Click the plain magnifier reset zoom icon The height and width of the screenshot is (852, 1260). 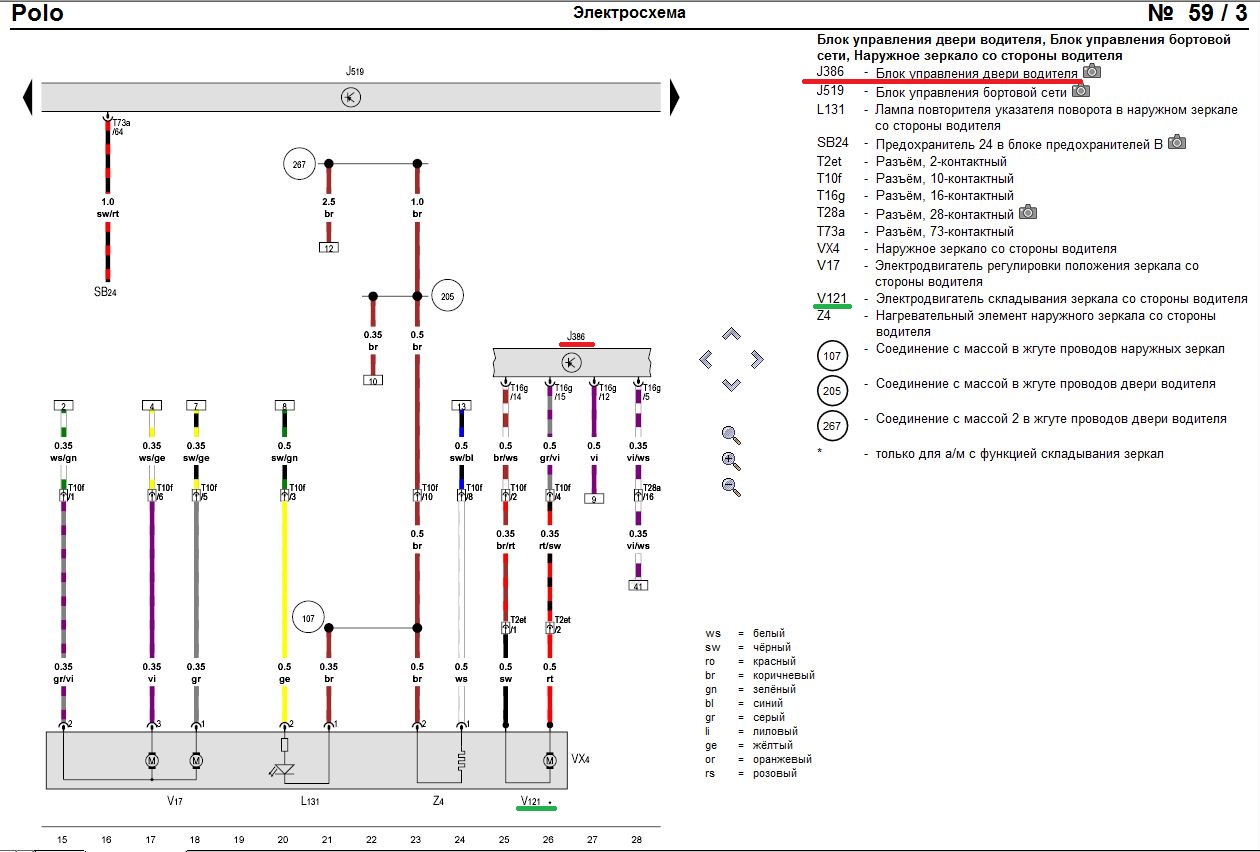(731, 435)
